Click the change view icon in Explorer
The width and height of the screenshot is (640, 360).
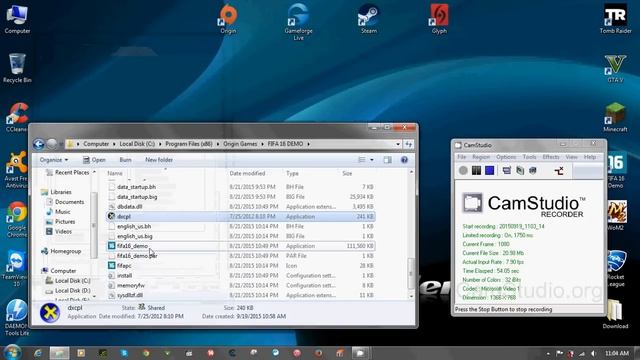pyautogui.click(x=362, y=160)
